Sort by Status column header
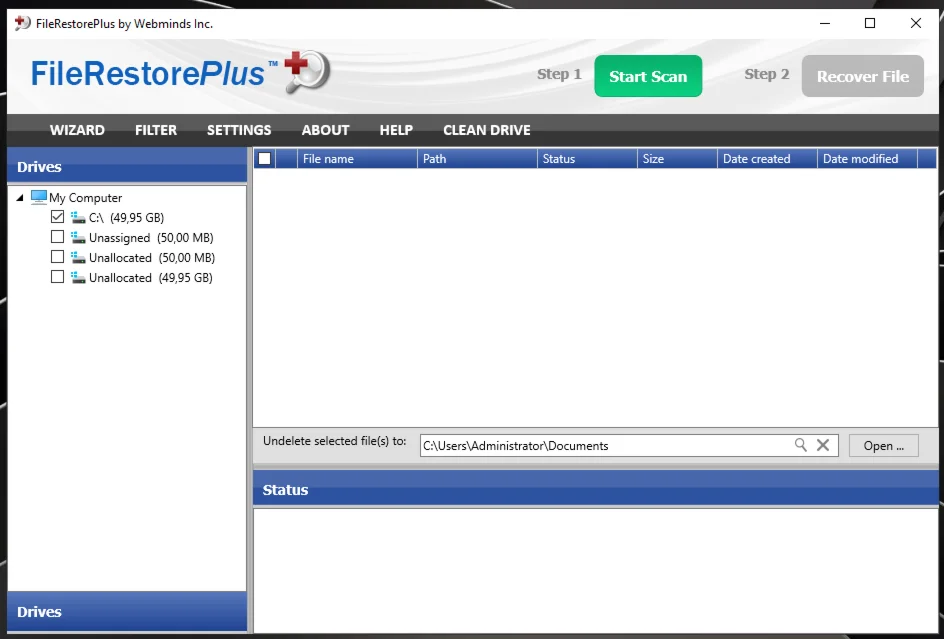The height and width of the screenshot is (639, 944). tap(587, 158)
